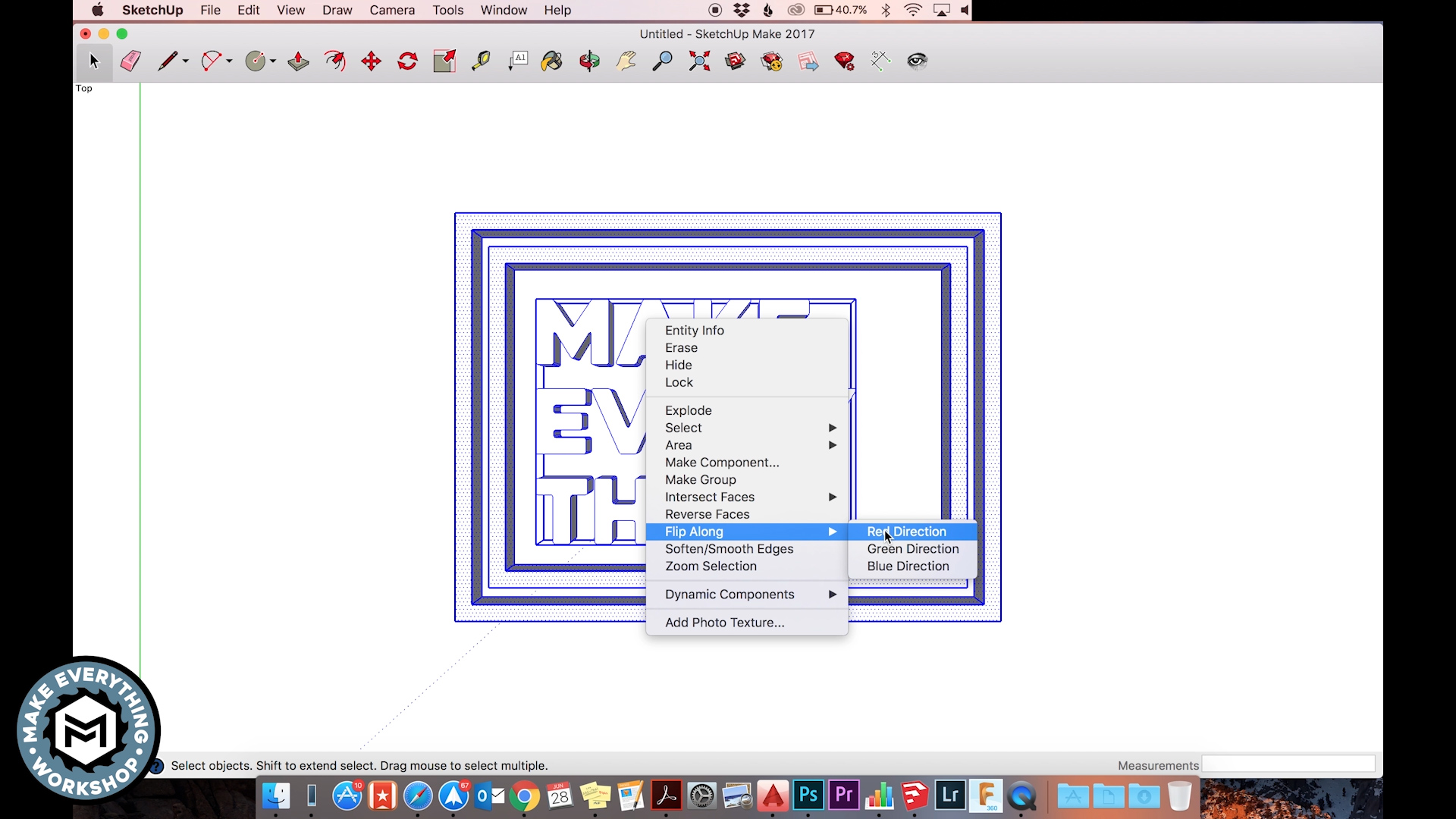
Task: Open SketchUp File menu
Action: pos(210,10)
